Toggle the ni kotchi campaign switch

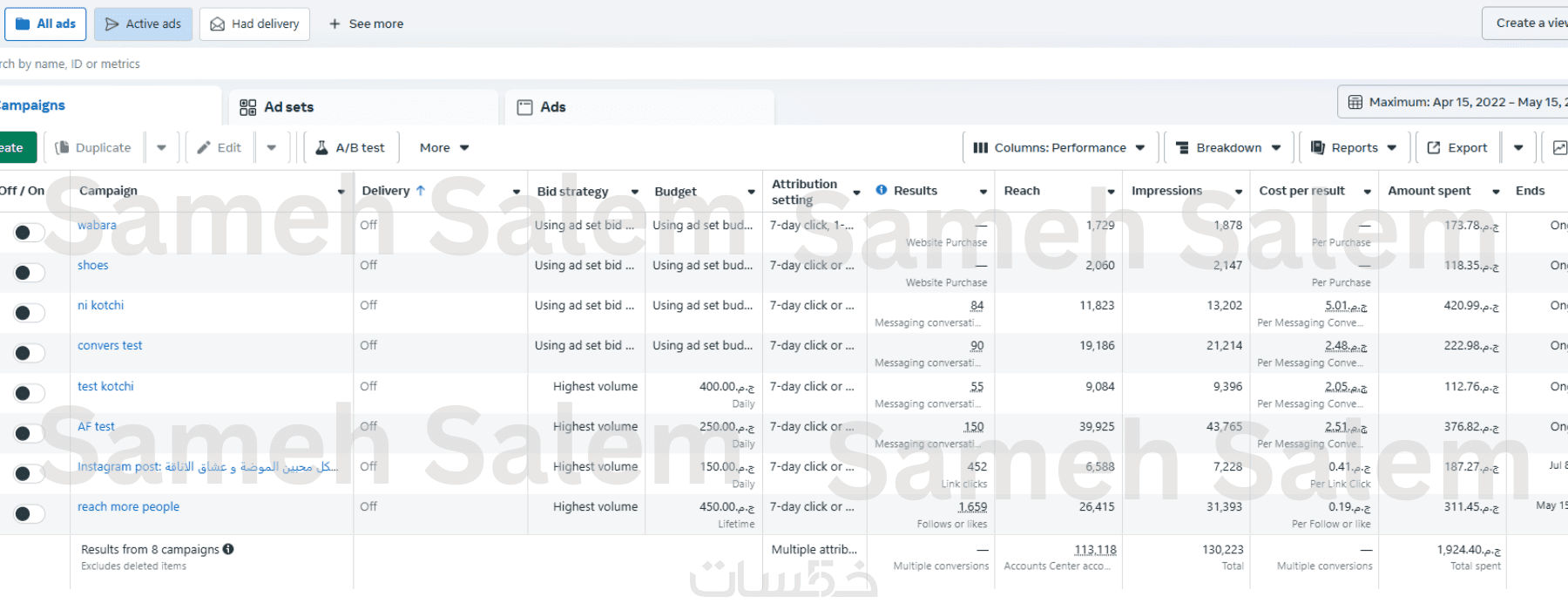point(29,313)
